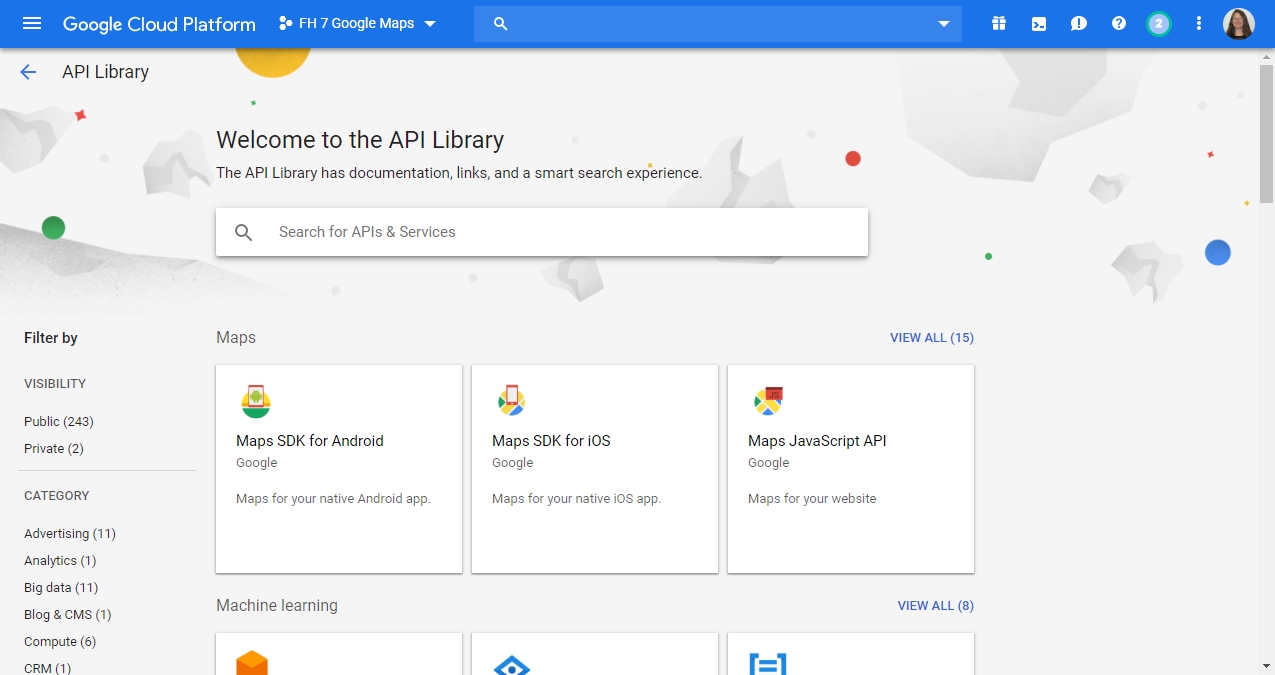Viewport: 1275px width, 675px height.
Task: Click the Search for APIs & Services field
Action: (542, 232)
